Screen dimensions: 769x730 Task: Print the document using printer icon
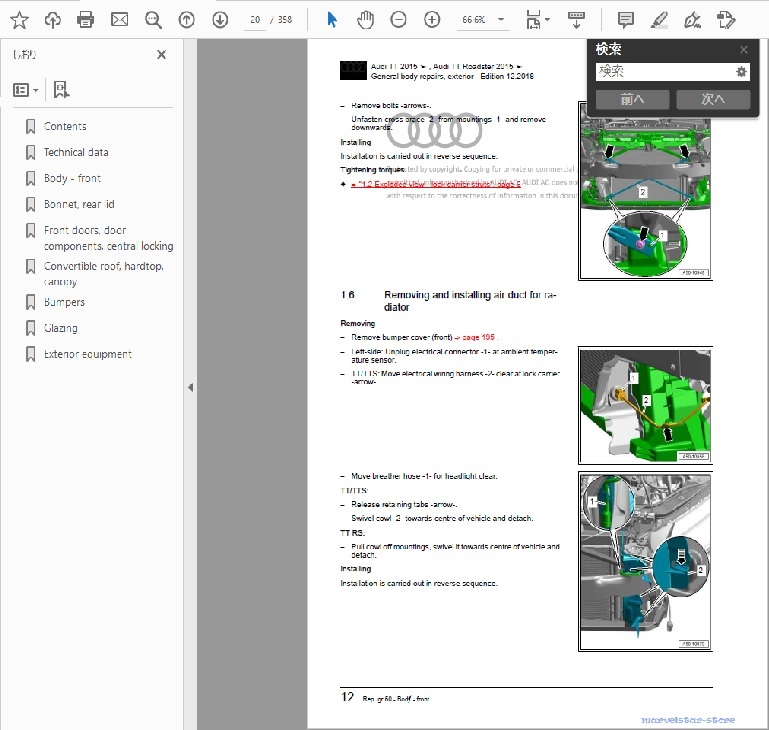(x=85, y=20)
